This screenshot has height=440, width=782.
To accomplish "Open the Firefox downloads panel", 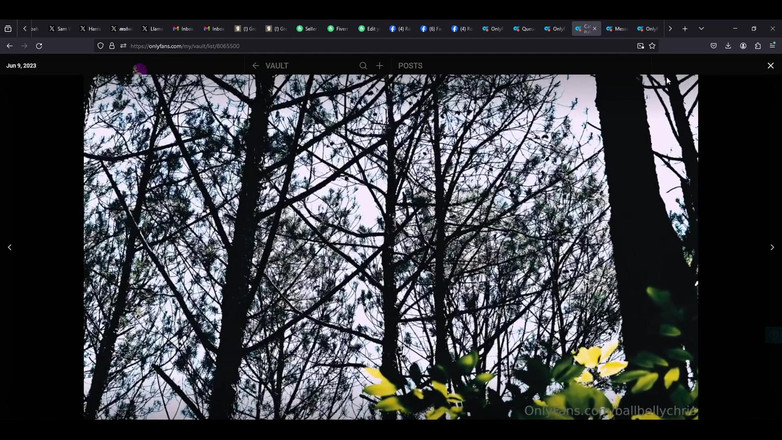I will click(x=728, y=46).
